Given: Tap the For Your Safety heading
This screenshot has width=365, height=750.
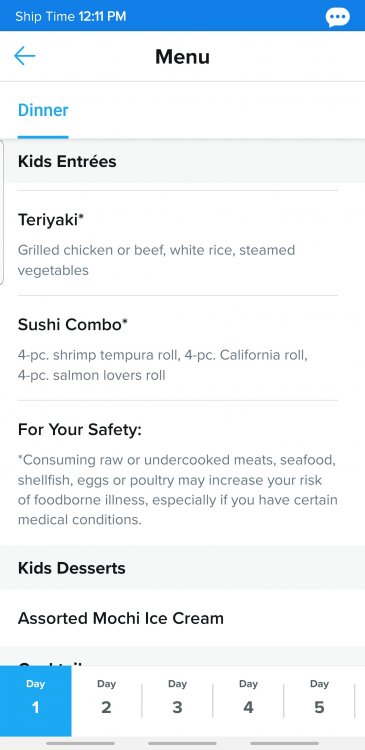Looking at the screenshot, I should 80,430.
